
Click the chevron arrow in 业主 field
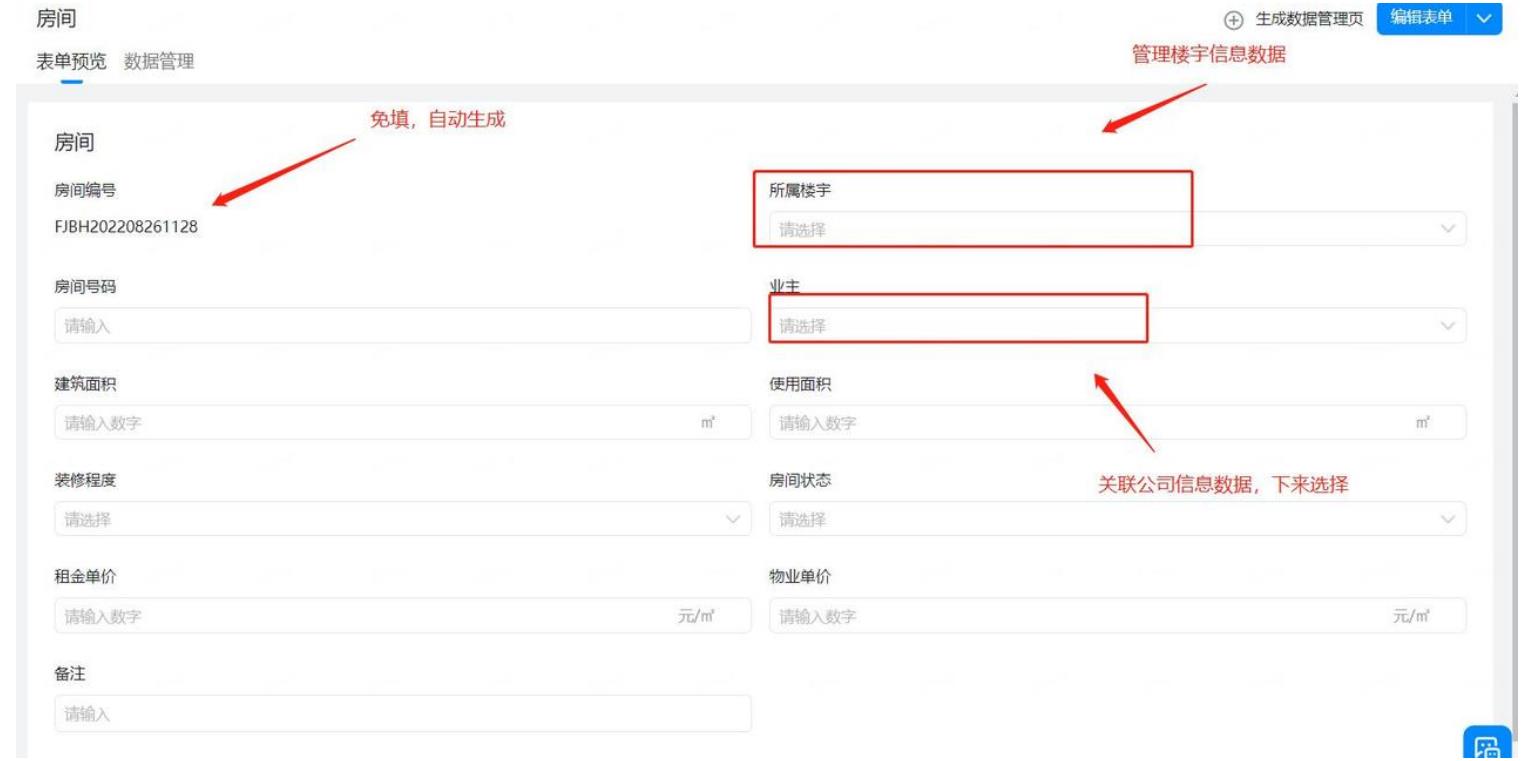[1446, 325]
